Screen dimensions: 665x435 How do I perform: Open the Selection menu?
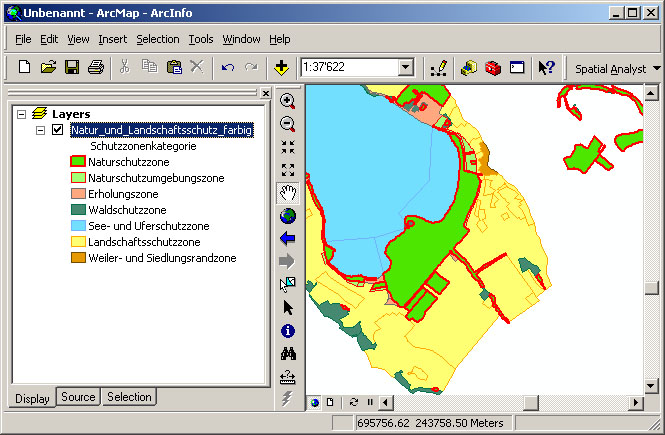tap(158, 39)
